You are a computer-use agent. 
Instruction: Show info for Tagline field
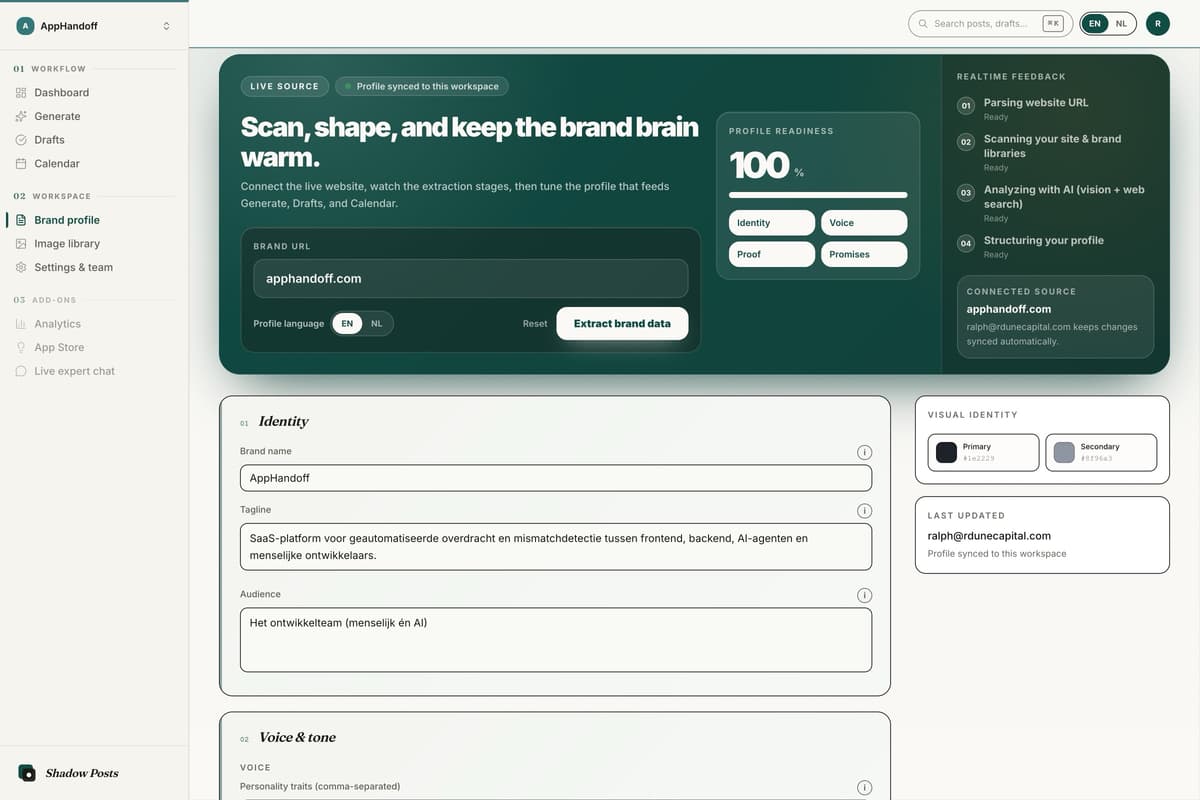coord(865,511)
